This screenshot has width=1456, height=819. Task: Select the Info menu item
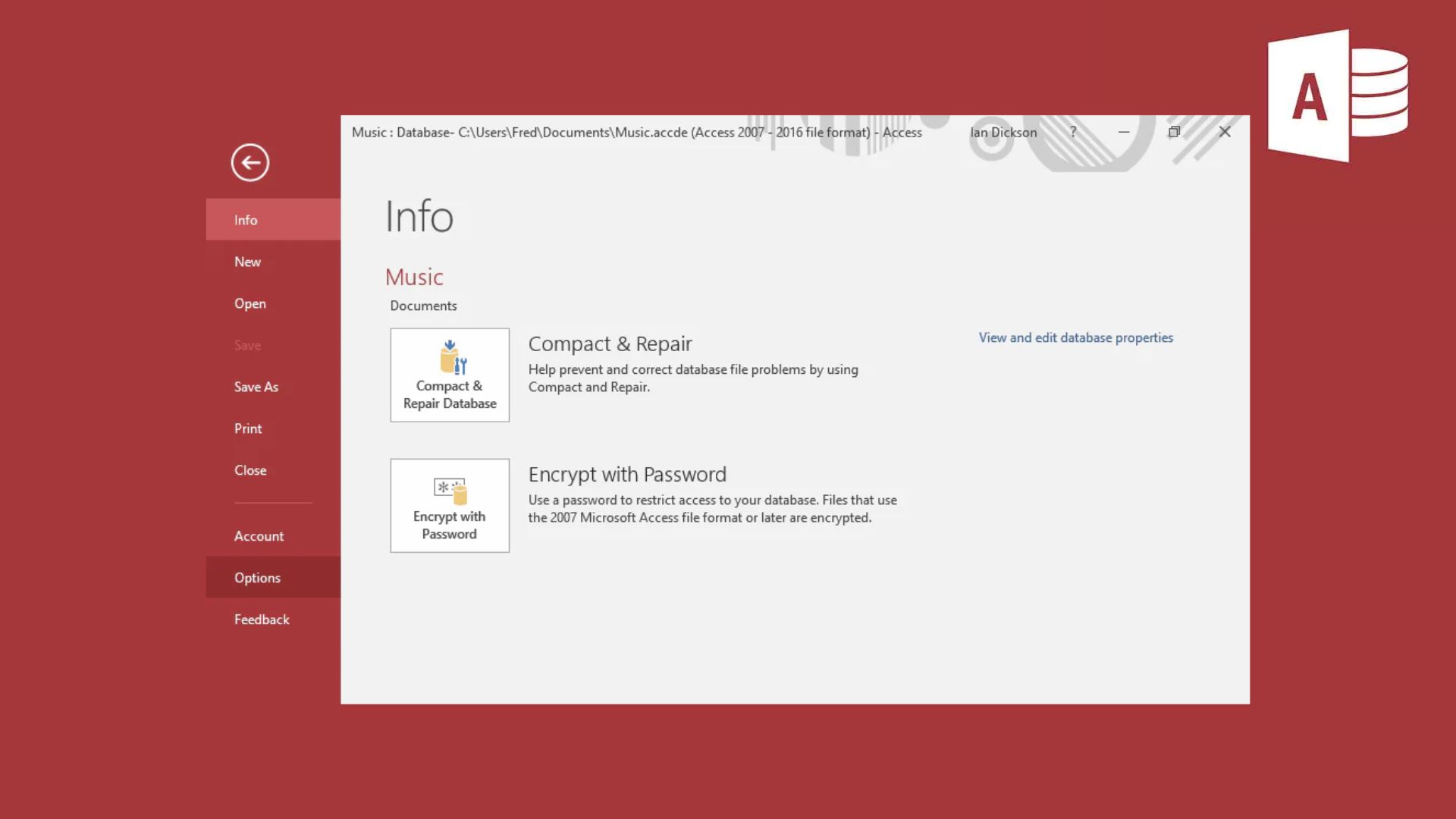click(x=273, y=220)
